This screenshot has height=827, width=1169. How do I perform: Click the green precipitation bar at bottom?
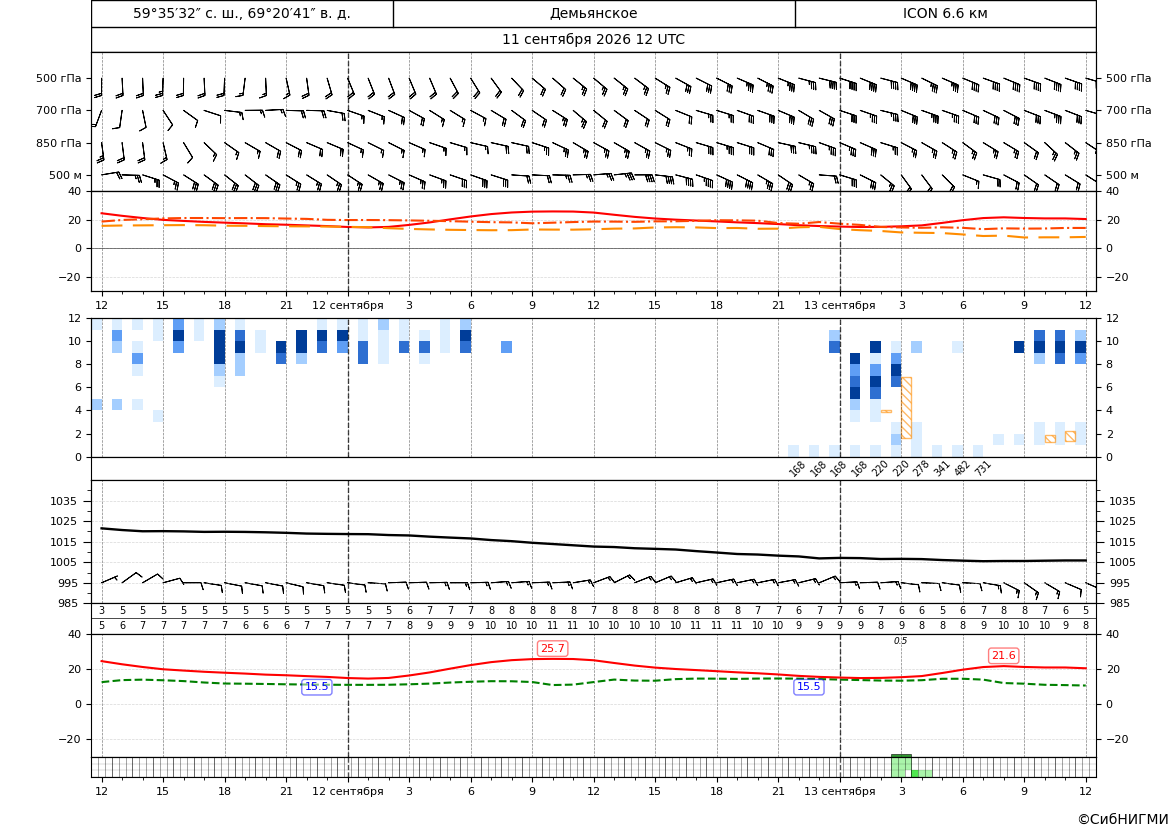901,766
